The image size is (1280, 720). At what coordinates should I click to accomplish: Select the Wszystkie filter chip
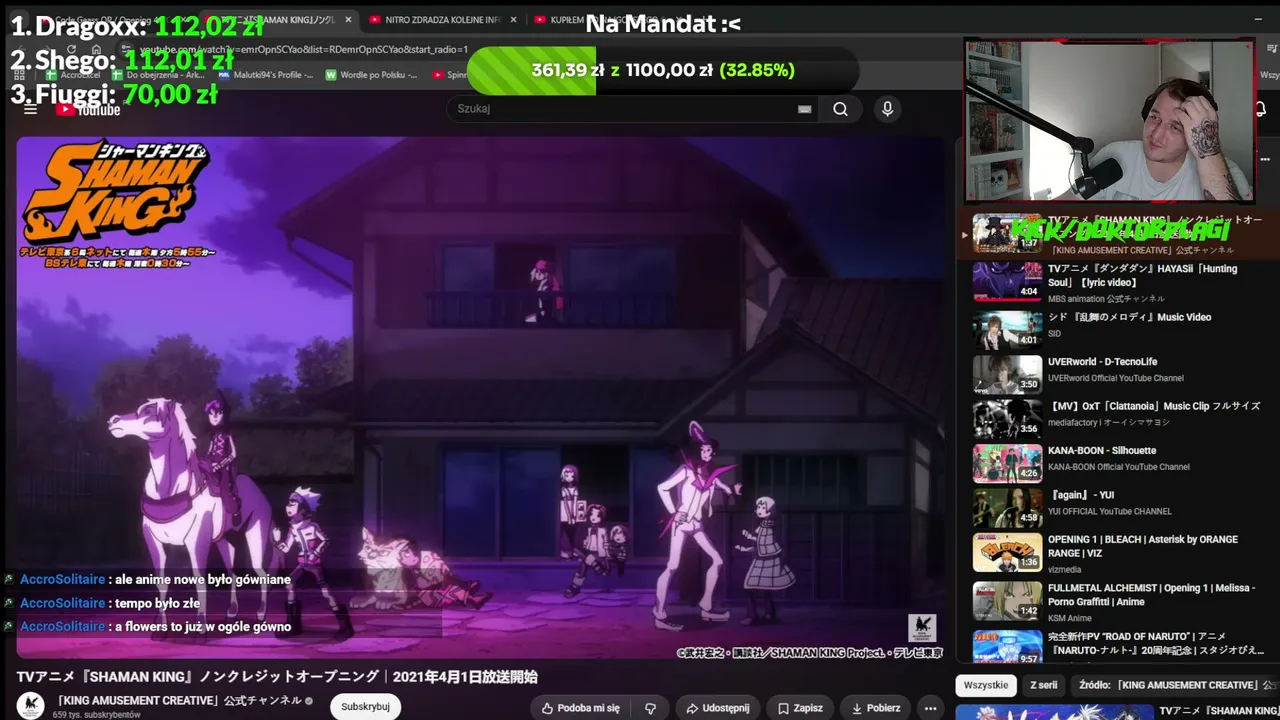click(986, 685)
